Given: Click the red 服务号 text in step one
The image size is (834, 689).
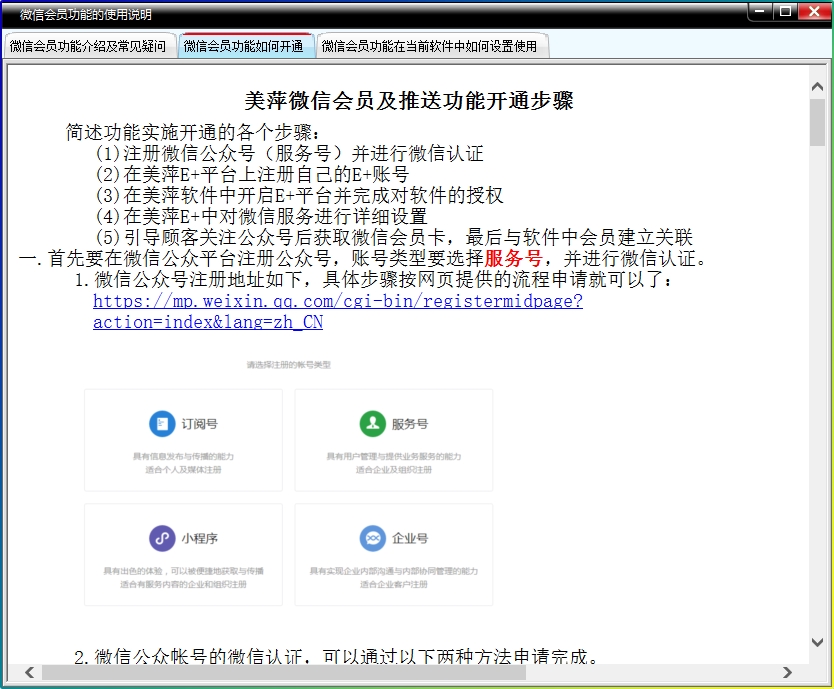Looking at the screenshot, I should [512, 259].
